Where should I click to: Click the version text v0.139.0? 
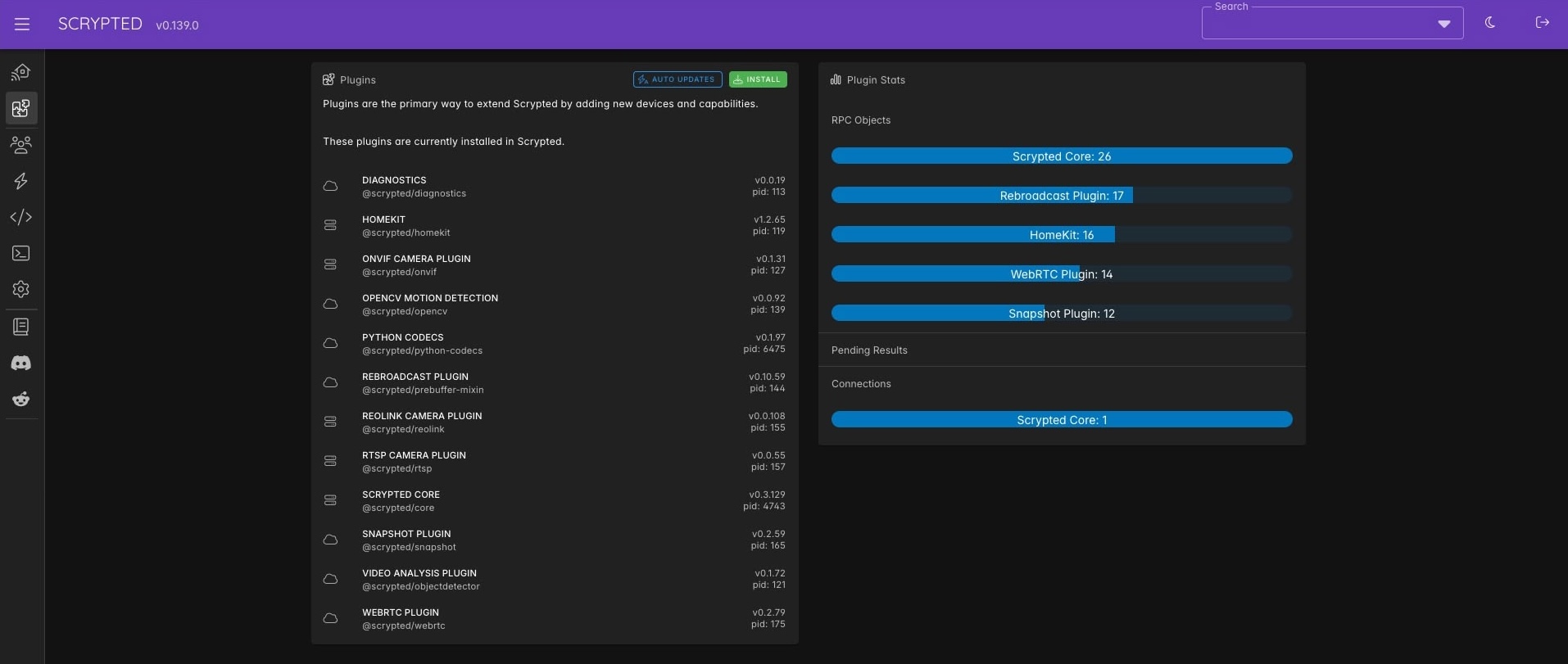pyautogui.click(x=177, y=25)
